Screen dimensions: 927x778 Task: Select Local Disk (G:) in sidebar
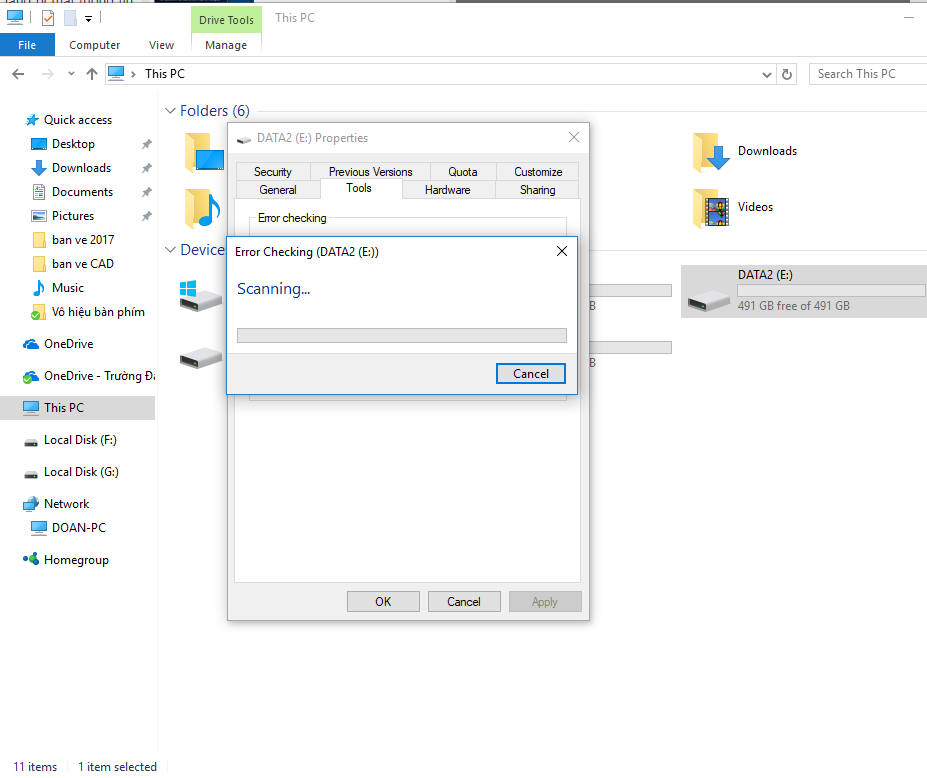(x=81, y=472)
